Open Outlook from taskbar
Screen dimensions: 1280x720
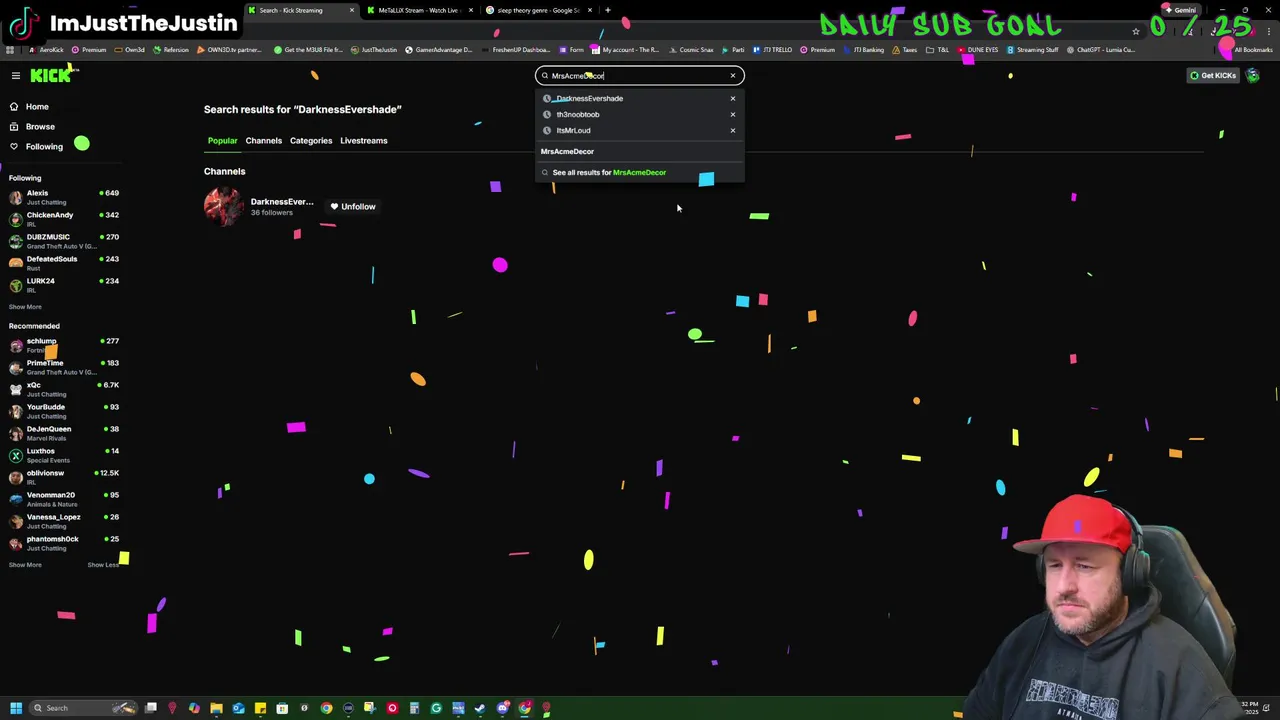tap(238, 708)
